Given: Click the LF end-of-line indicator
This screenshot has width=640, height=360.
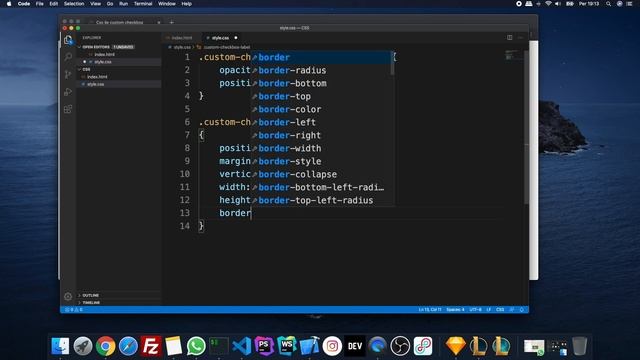Looking at the screenshot, I should [x=489, y=310].
